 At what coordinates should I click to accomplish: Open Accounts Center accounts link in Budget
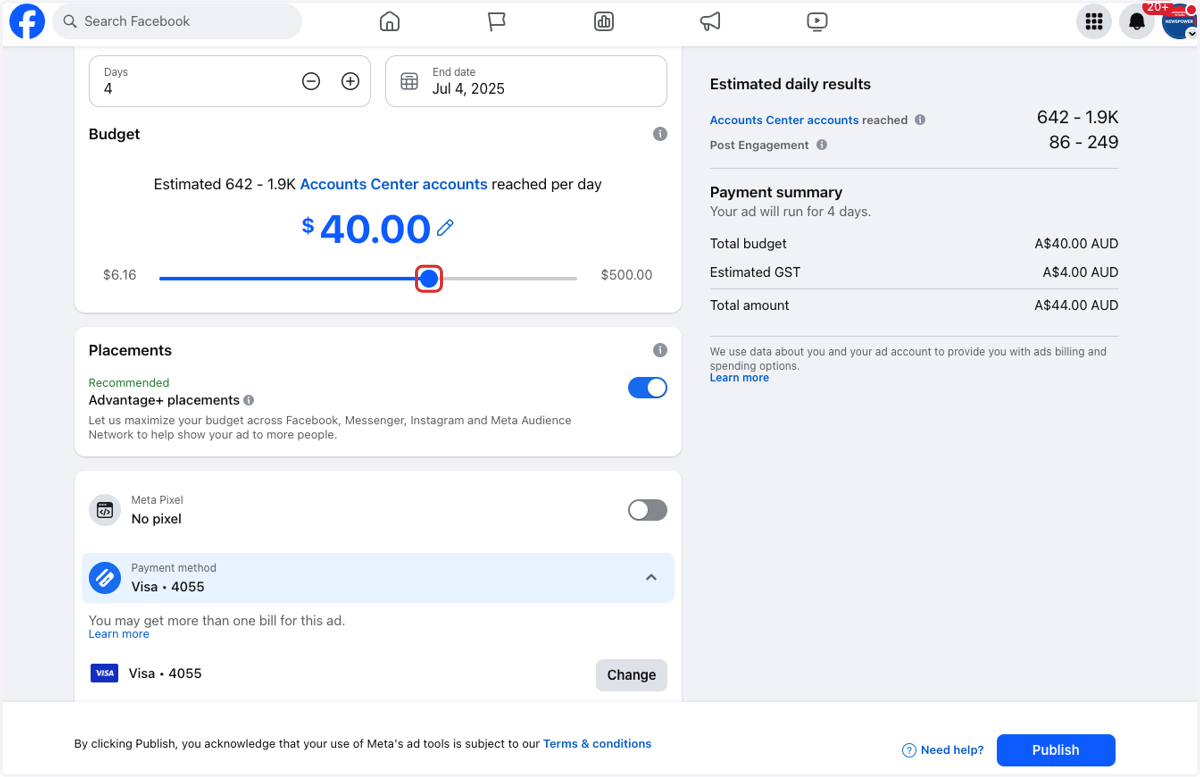(x=394, y=184)
